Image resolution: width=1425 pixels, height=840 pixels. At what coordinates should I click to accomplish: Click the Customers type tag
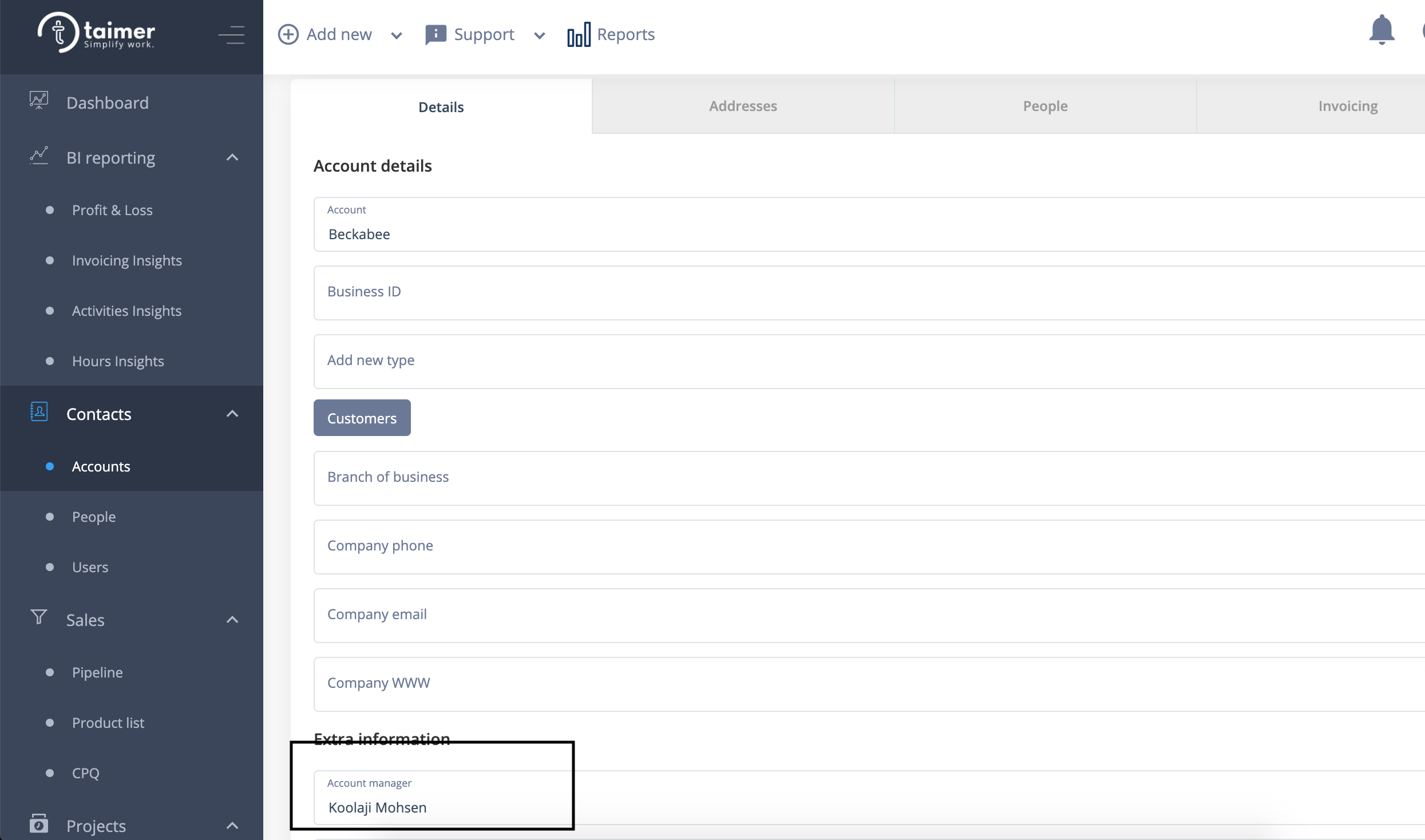pos(362,418)
